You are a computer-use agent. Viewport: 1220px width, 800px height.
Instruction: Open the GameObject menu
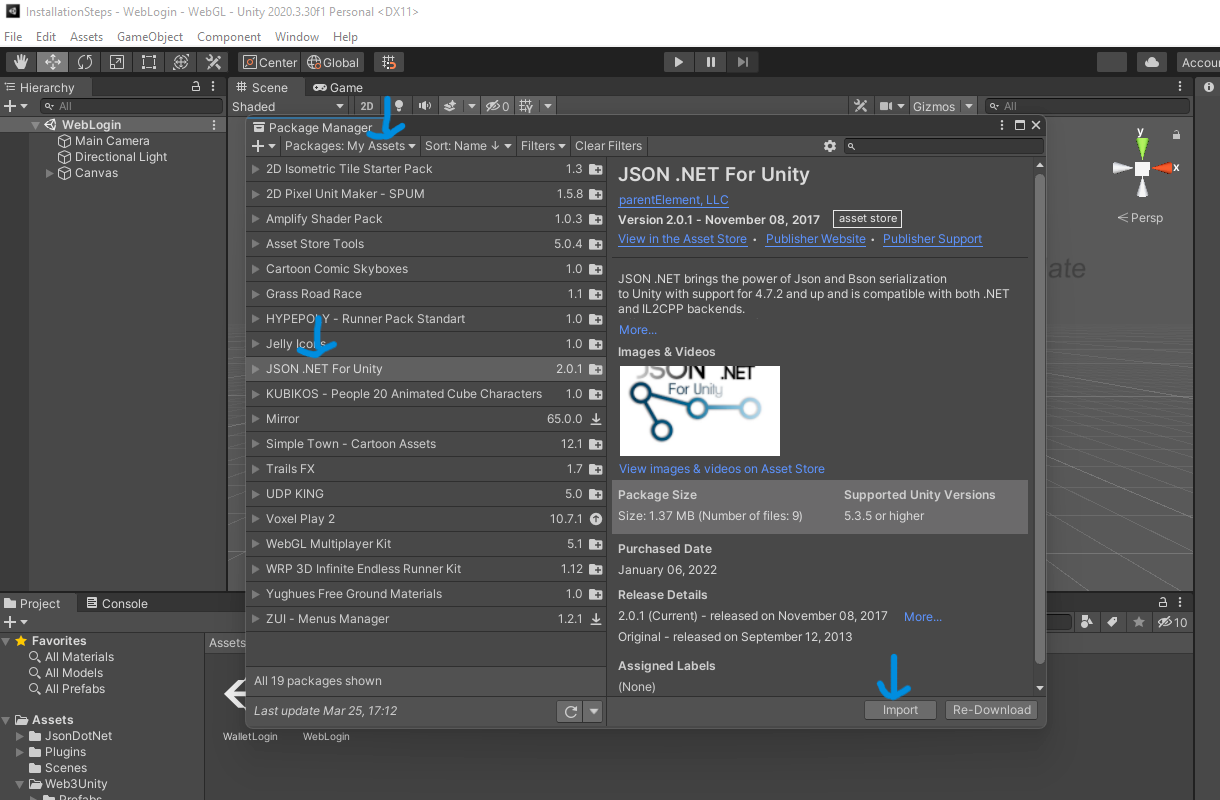coord(150,37)
